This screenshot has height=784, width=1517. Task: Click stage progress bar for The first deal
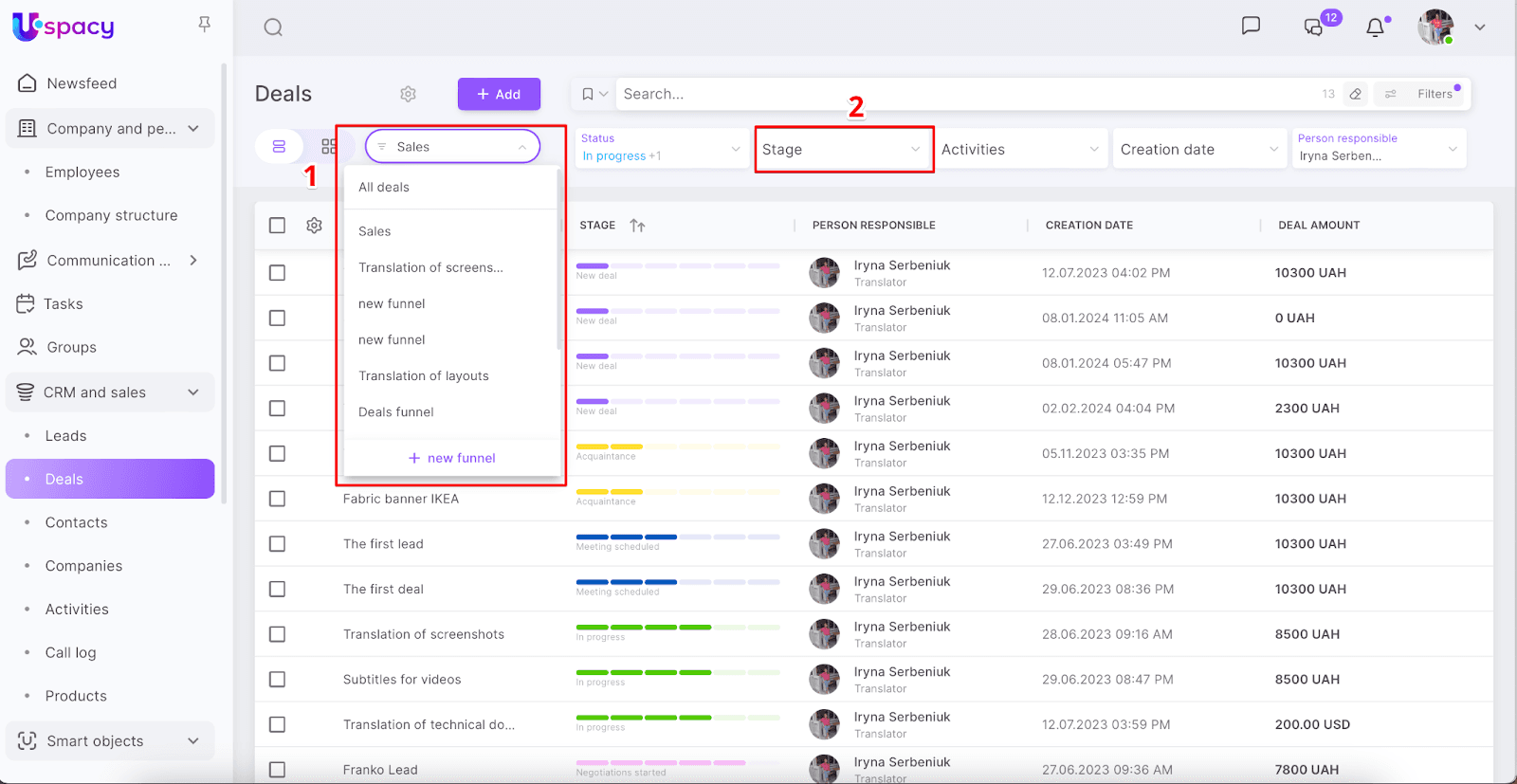(x=677, y=582)
